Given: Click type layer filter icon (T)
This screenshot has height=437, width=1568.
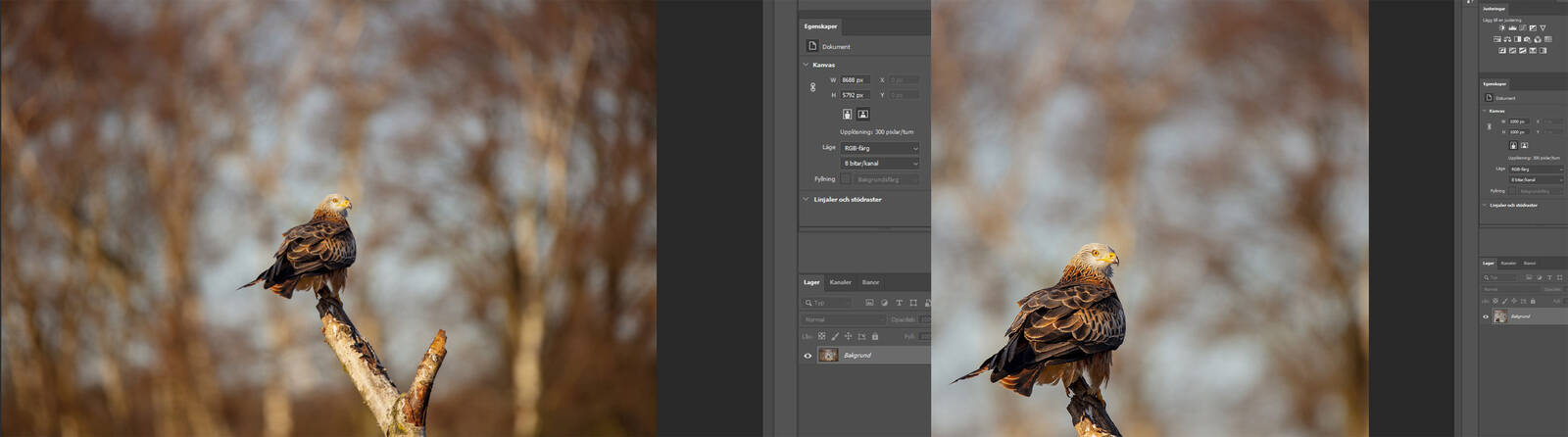Looking at the screenshot, I should pyautogui.click(x=899, y=303).
